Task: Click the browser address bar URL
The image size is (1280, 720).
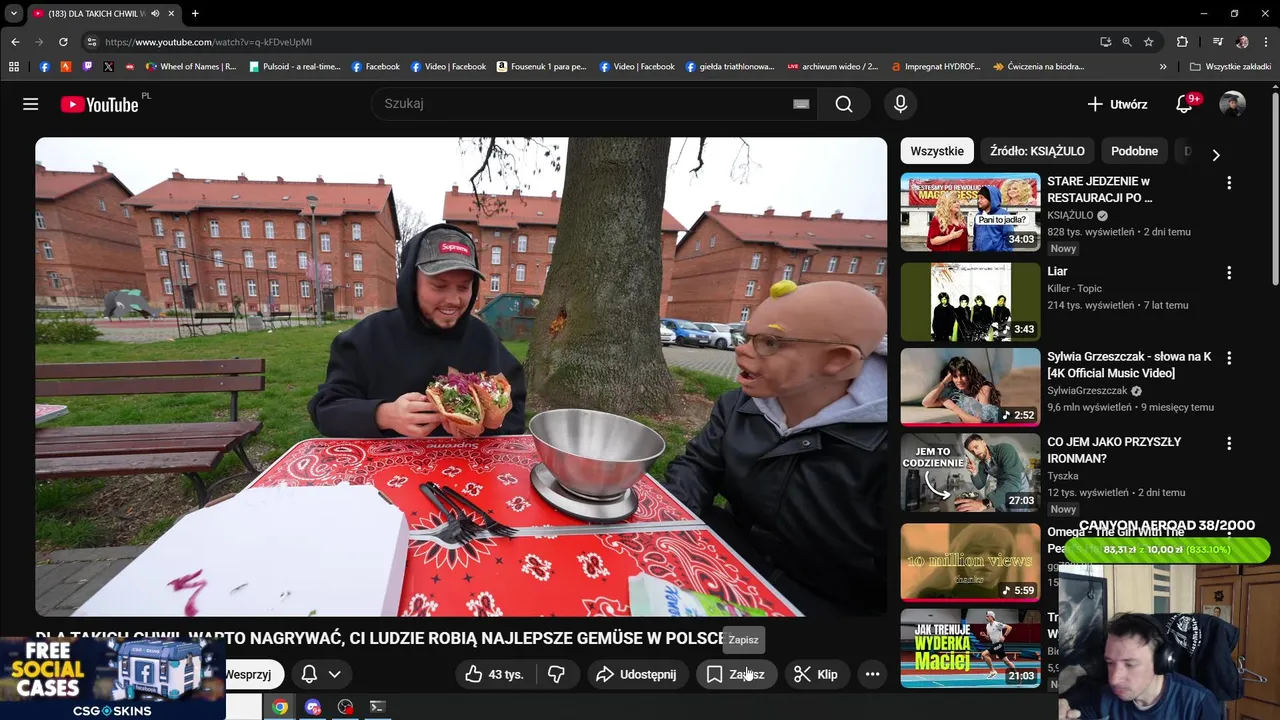Action: coord(208,42)
